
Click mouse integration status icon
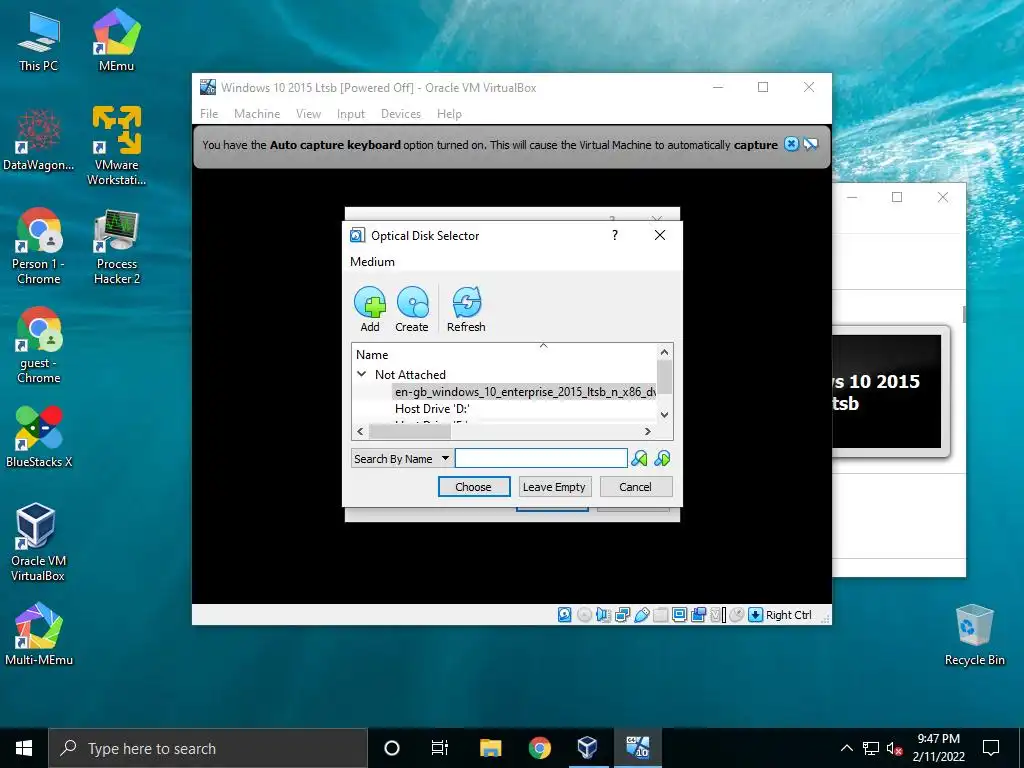[x=737, y=615]
